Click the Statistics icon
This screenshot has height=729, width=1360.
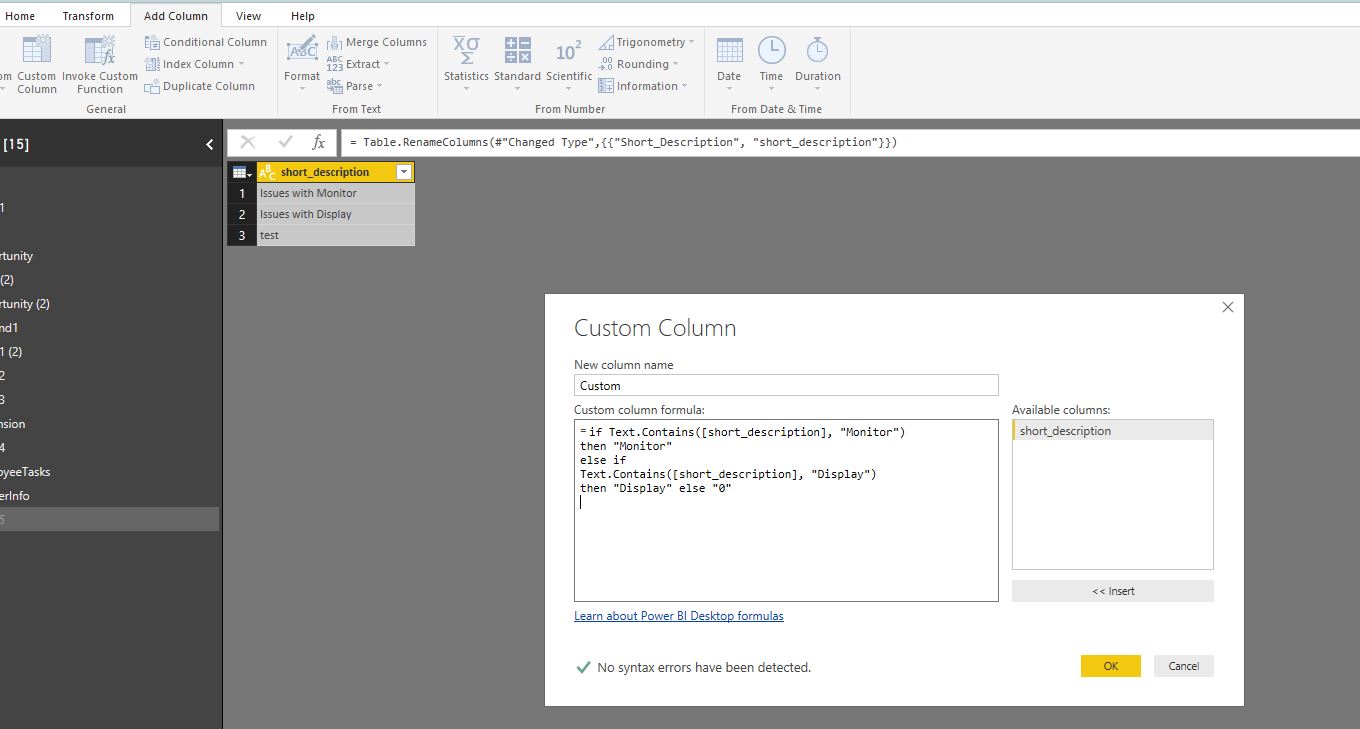pos(466,62)
